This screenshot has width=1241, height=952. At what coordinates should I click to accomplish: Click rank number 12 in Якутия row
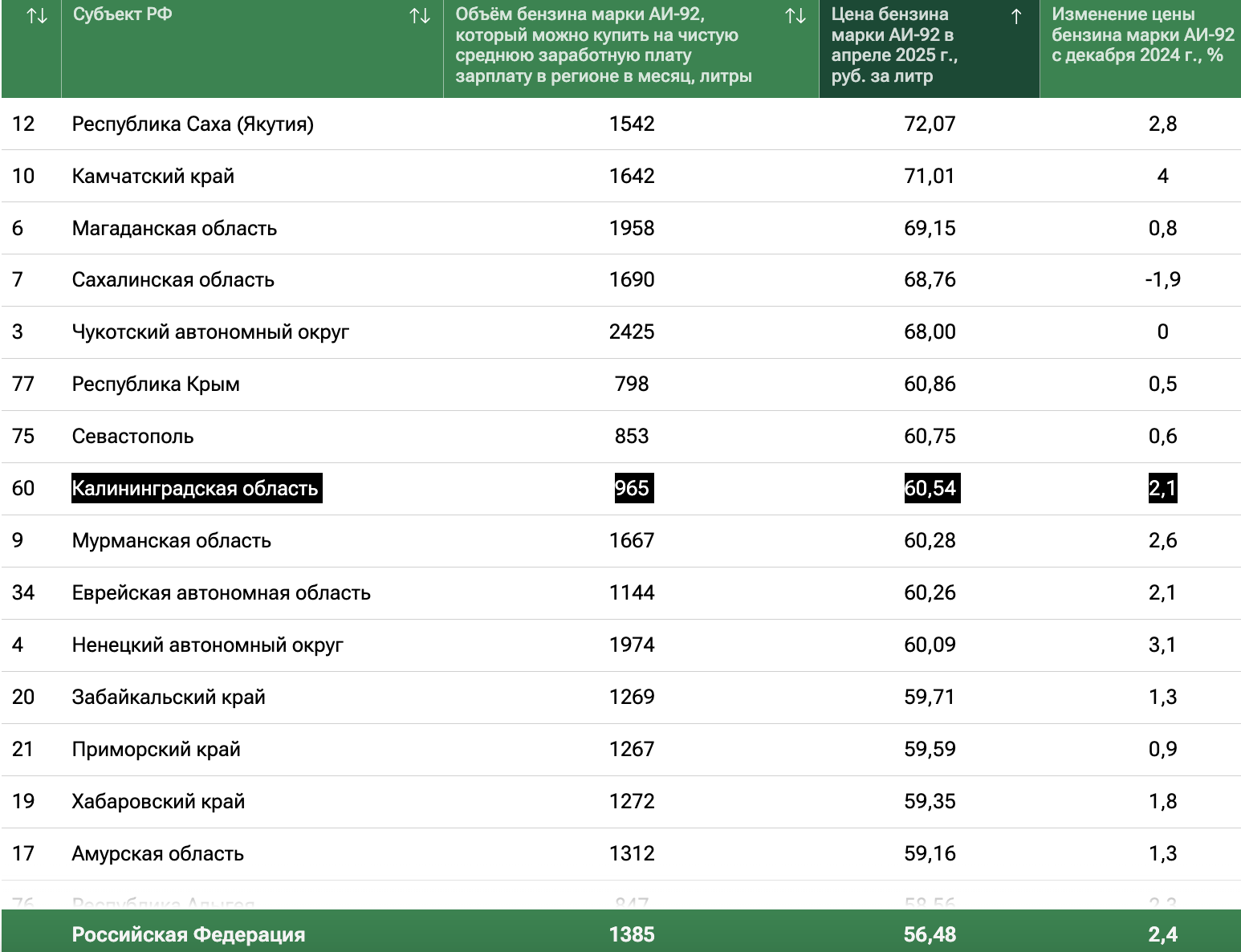click(23, 124)
